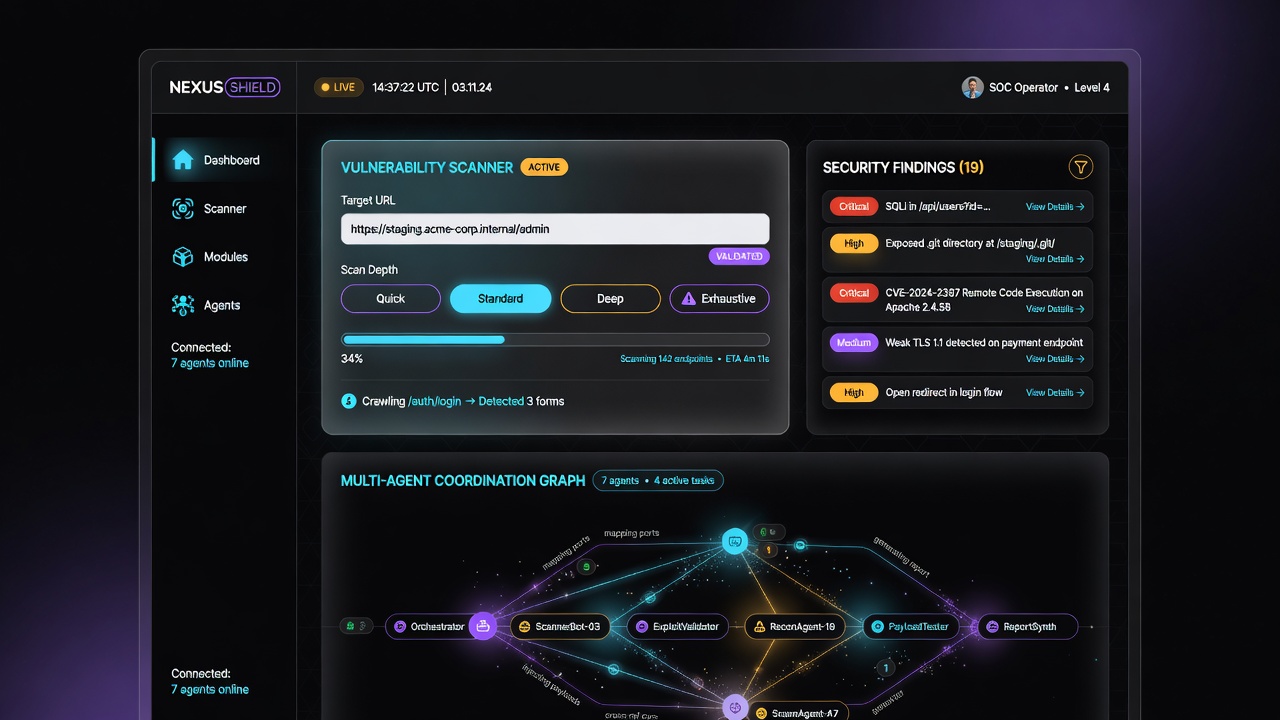Screen dimensions: 1280x720
Task: Open the Scanner sidebar icon
Action: pos(182,208)
